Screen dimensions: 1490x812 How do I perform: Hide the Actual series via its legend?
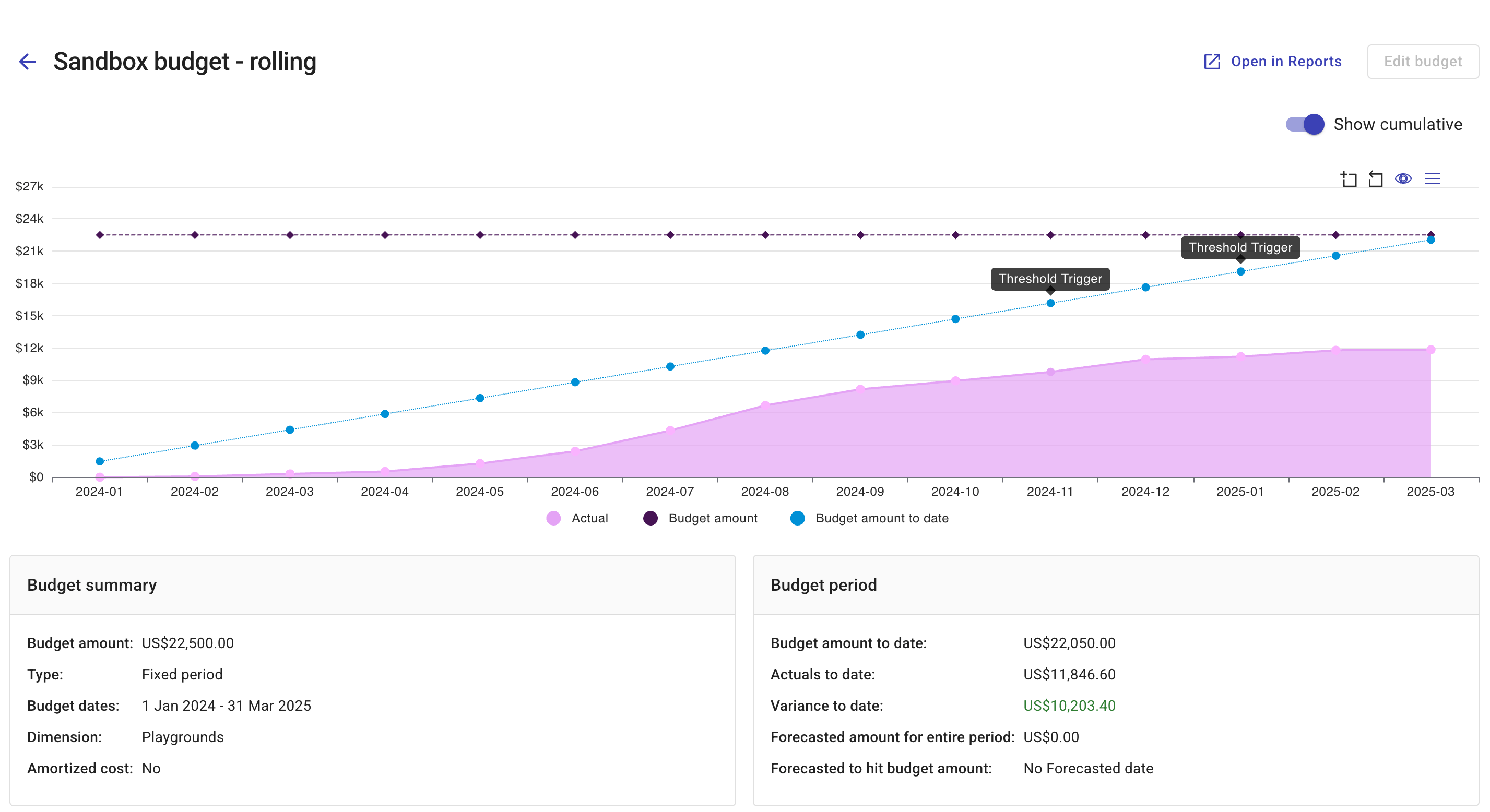[x=589, y=518]
